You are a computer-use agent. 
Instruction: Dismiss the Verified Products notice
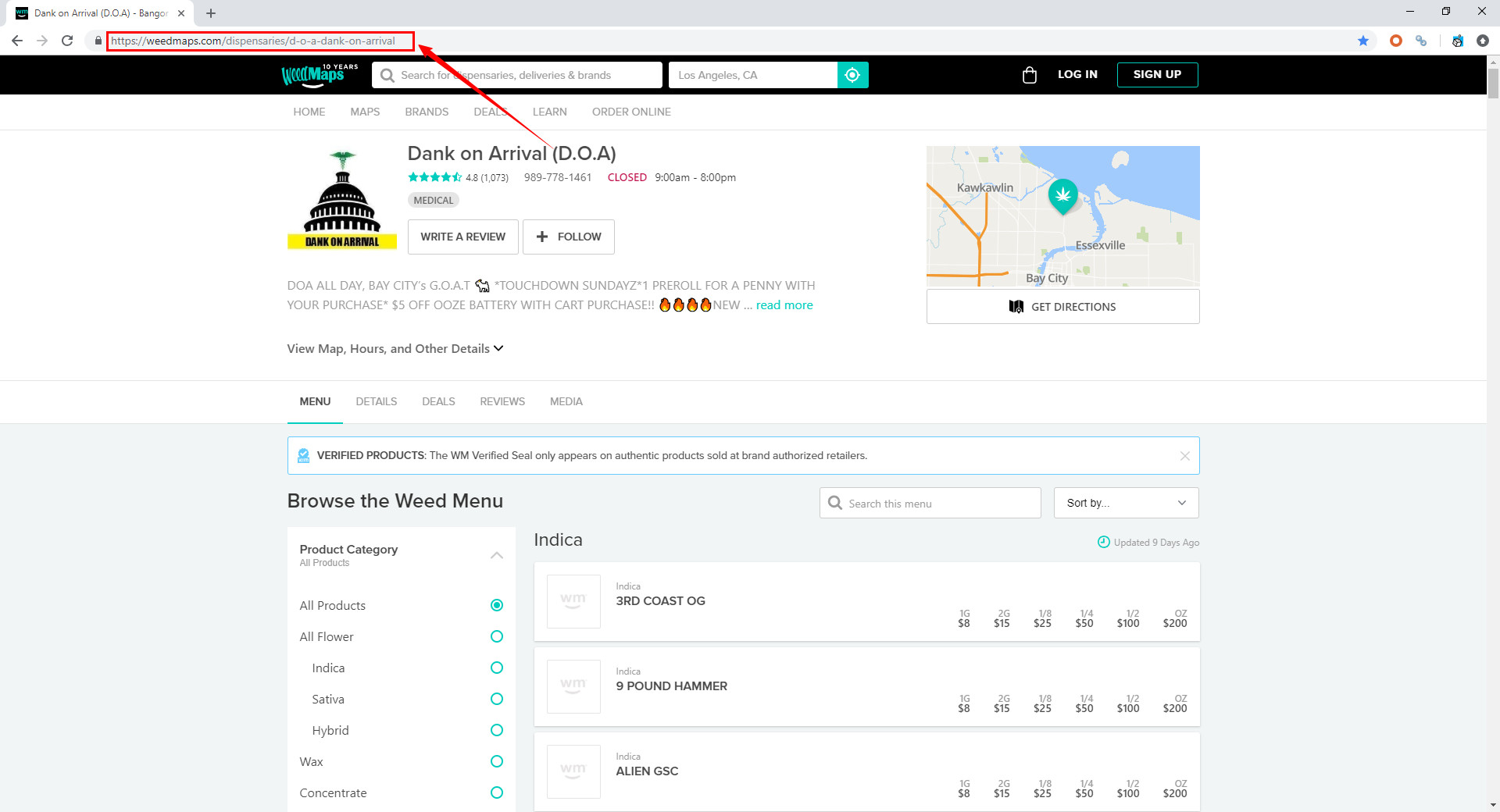[x=1185, y=456]
